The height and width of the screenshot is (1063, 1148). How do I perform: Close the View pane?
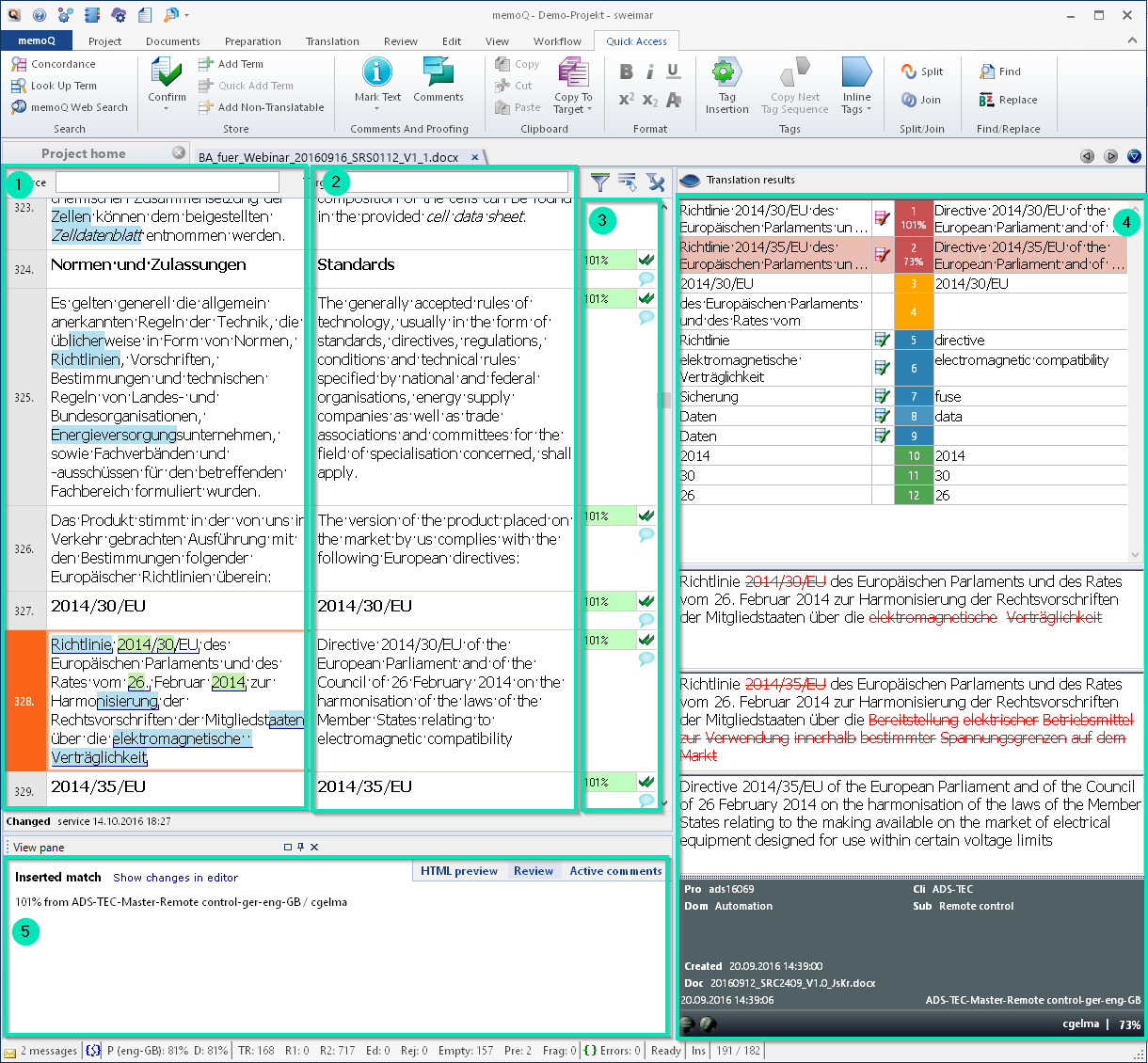click(x=314, y=847)
